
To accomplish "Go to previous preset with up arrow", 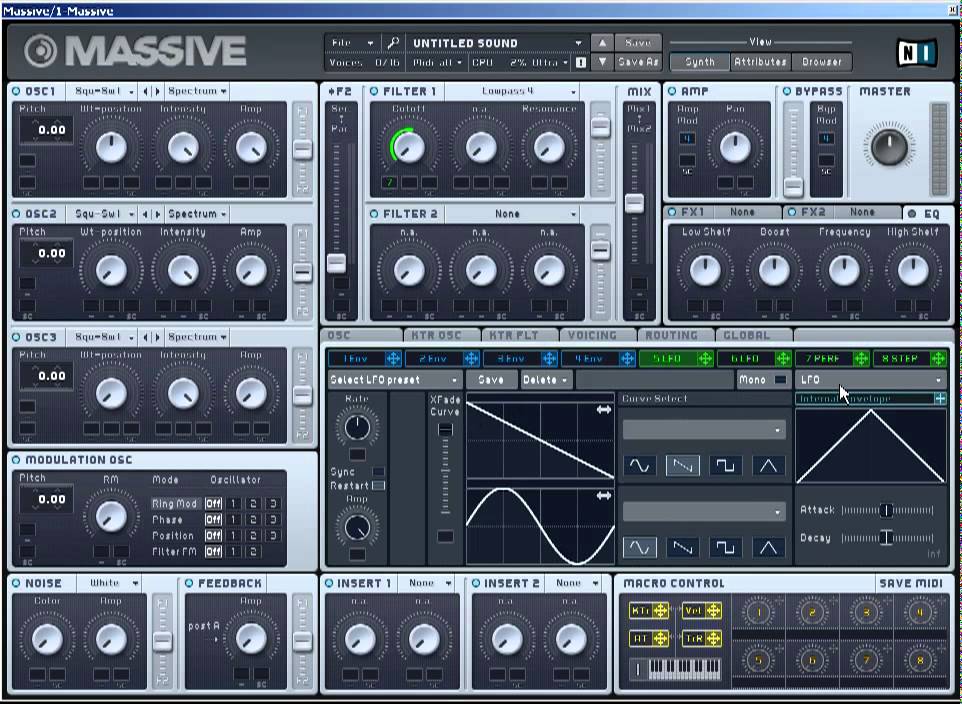I will pyautogui.click(x=602, y=43).
